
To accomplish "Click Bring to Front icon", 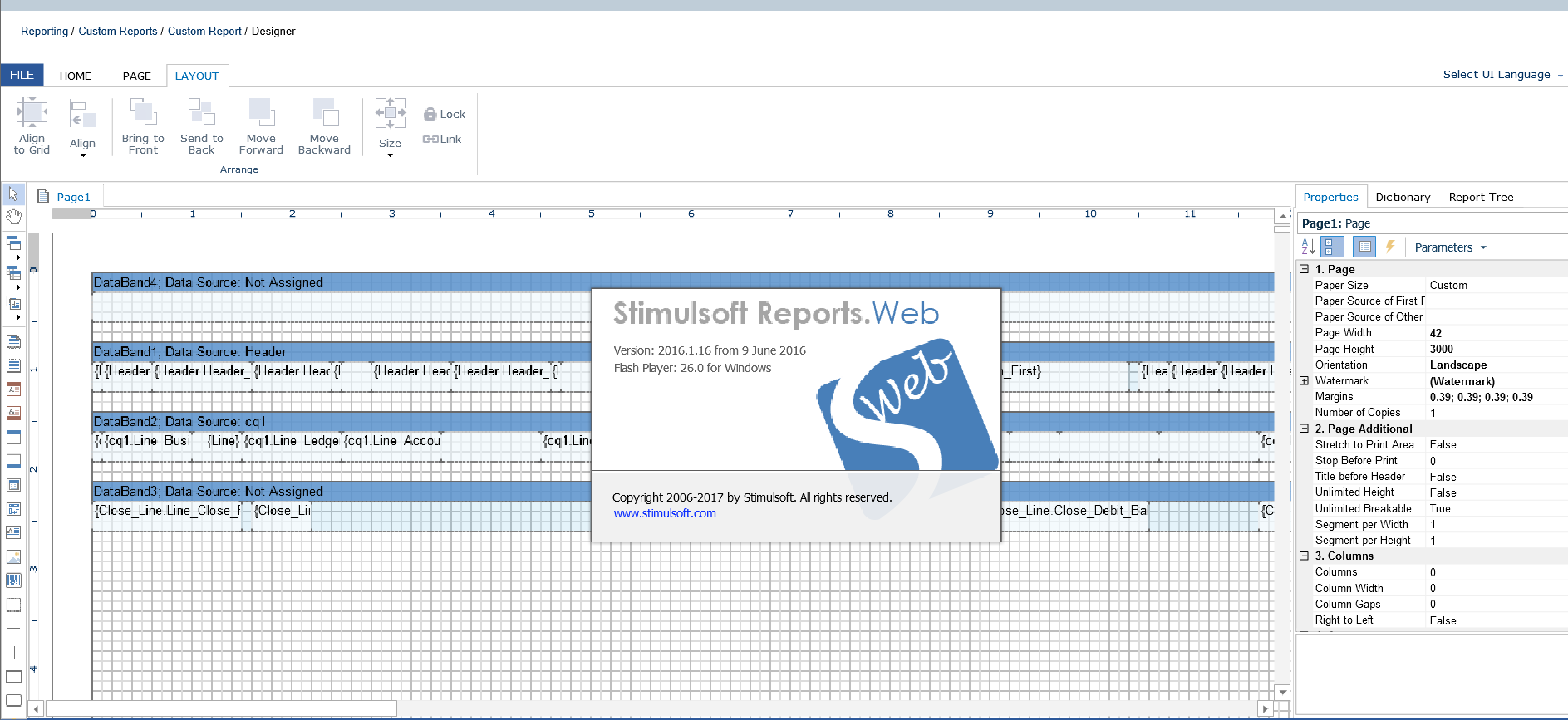I will click(x=143, y=112).
